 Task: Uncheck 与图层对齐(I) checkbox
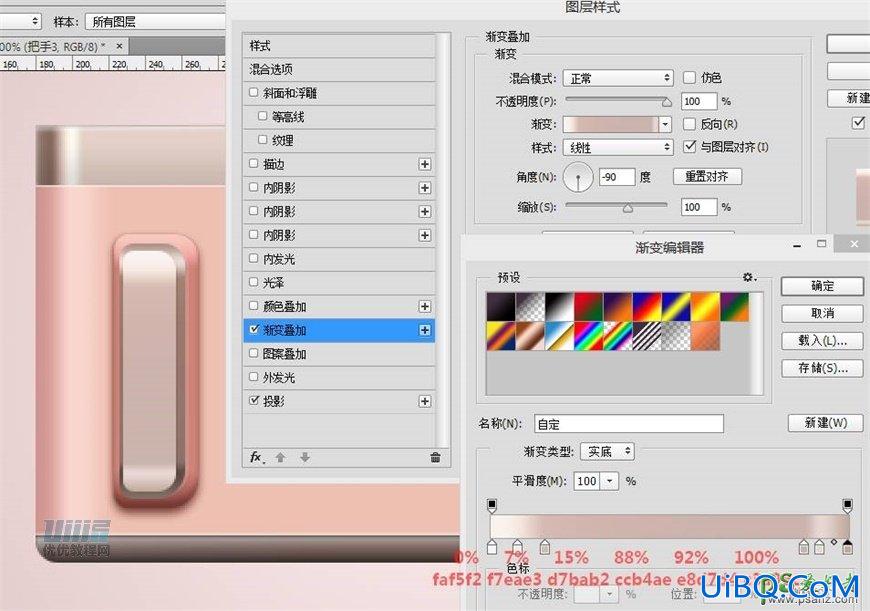pos(689,147)
